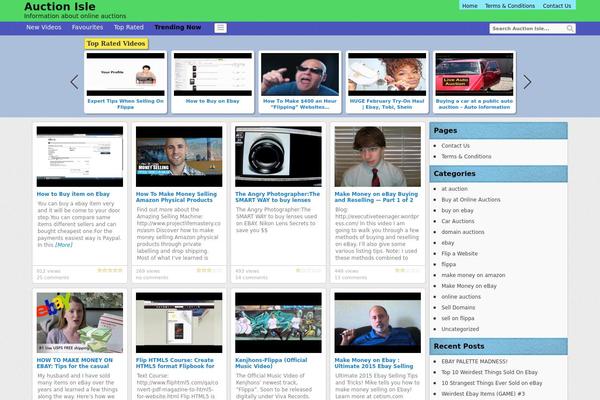The height and width of the screenshot is (400, 600).
Task: Open 'How to Buy item on Ebay' post thumbnail
Action: point(80,157)
